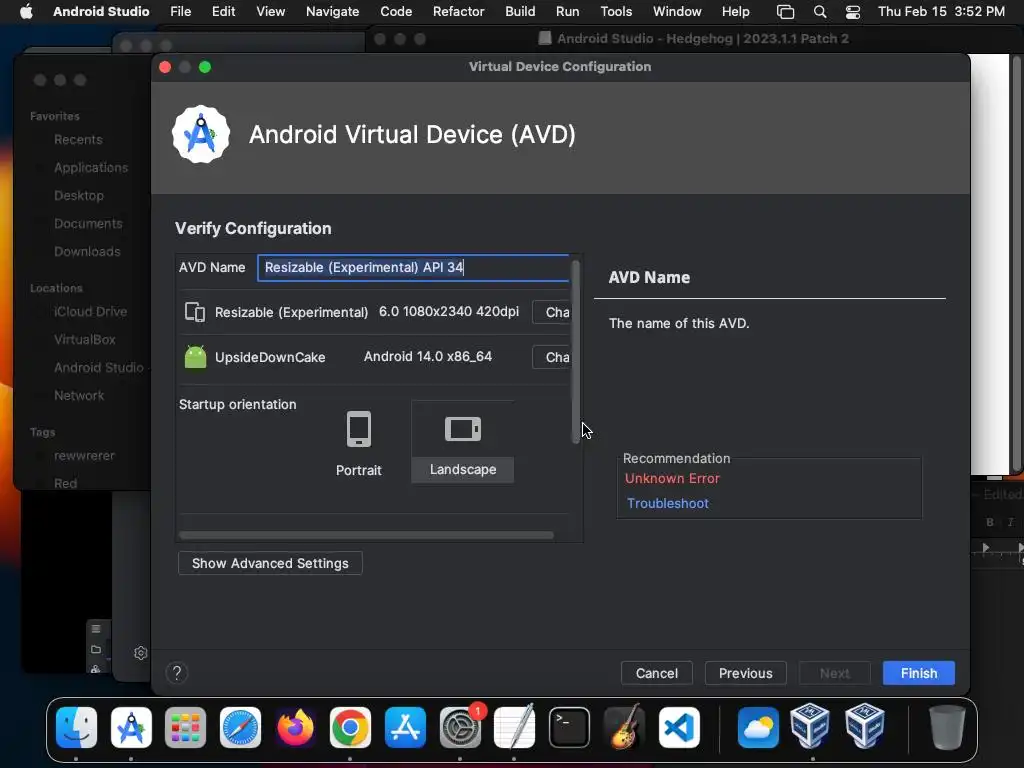Viewport: 1024px width, 768px height.
Task: Open Terminal from the Dock
Action: point(569,728)
